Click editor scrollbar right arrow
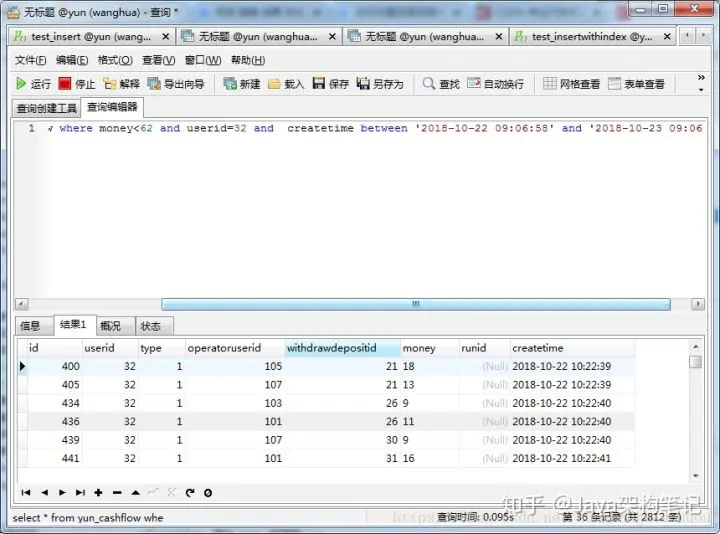 point(698,304)
